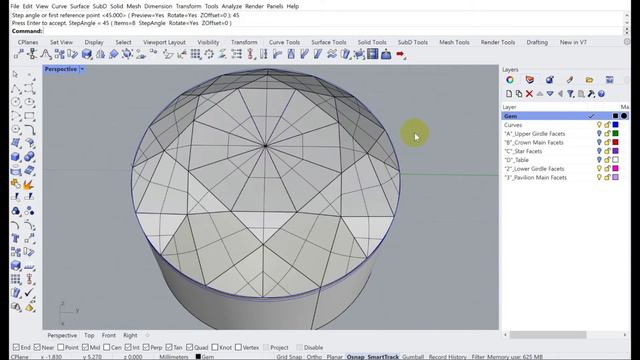Screen dimensions: 640x360
Task: Toggle the End osnap checkbox
Action: click(x=16, y=347)
